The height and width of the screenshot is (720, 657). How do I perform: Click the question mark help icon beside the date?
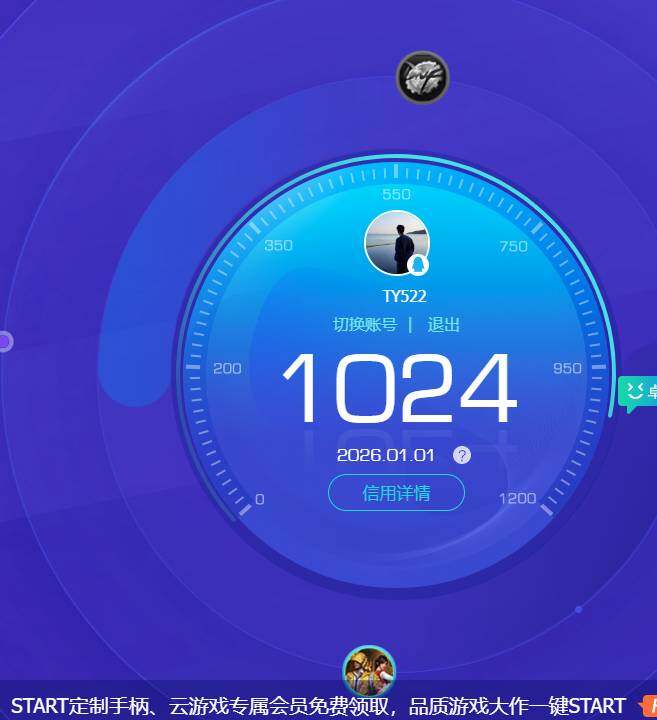(462, 455)
